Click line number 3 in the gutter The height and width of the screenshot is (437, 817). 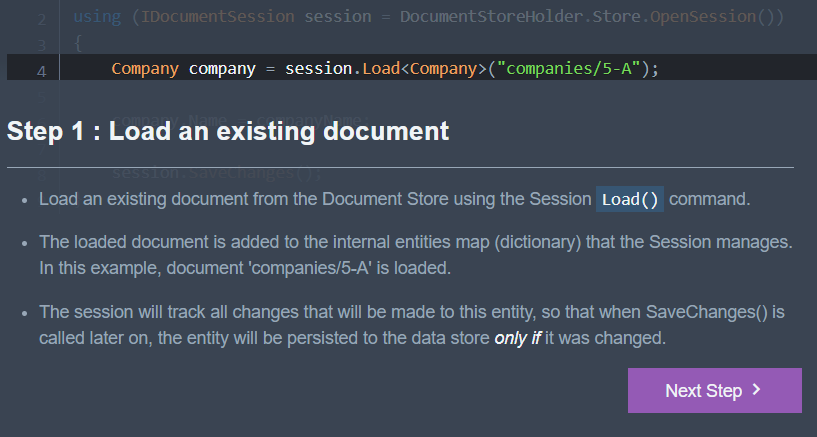pos(41,45)
